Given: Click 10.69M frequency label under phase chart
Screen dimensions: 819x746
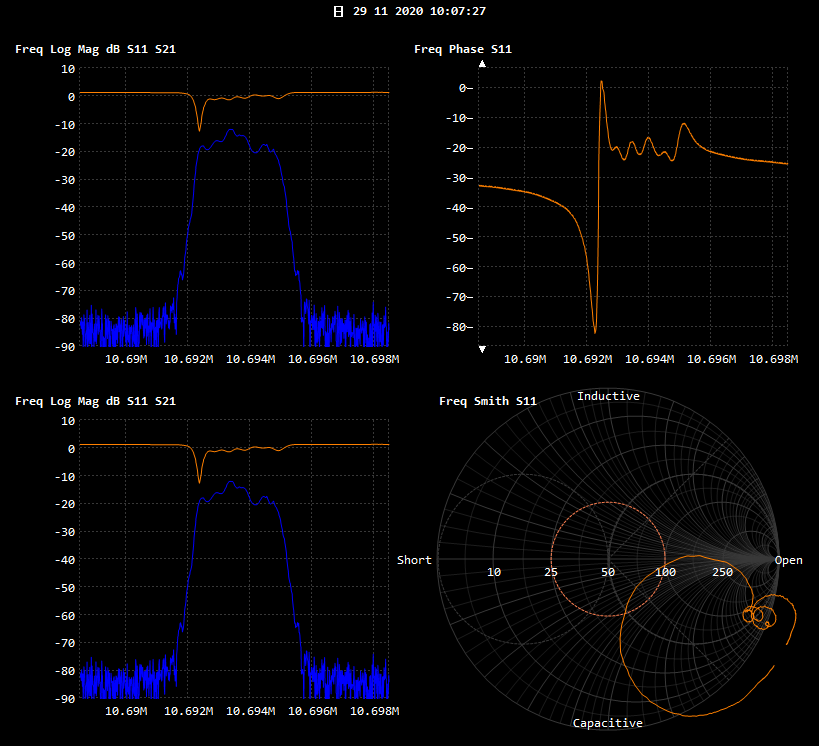Looking at the screenshot, I should click(525, 359).
